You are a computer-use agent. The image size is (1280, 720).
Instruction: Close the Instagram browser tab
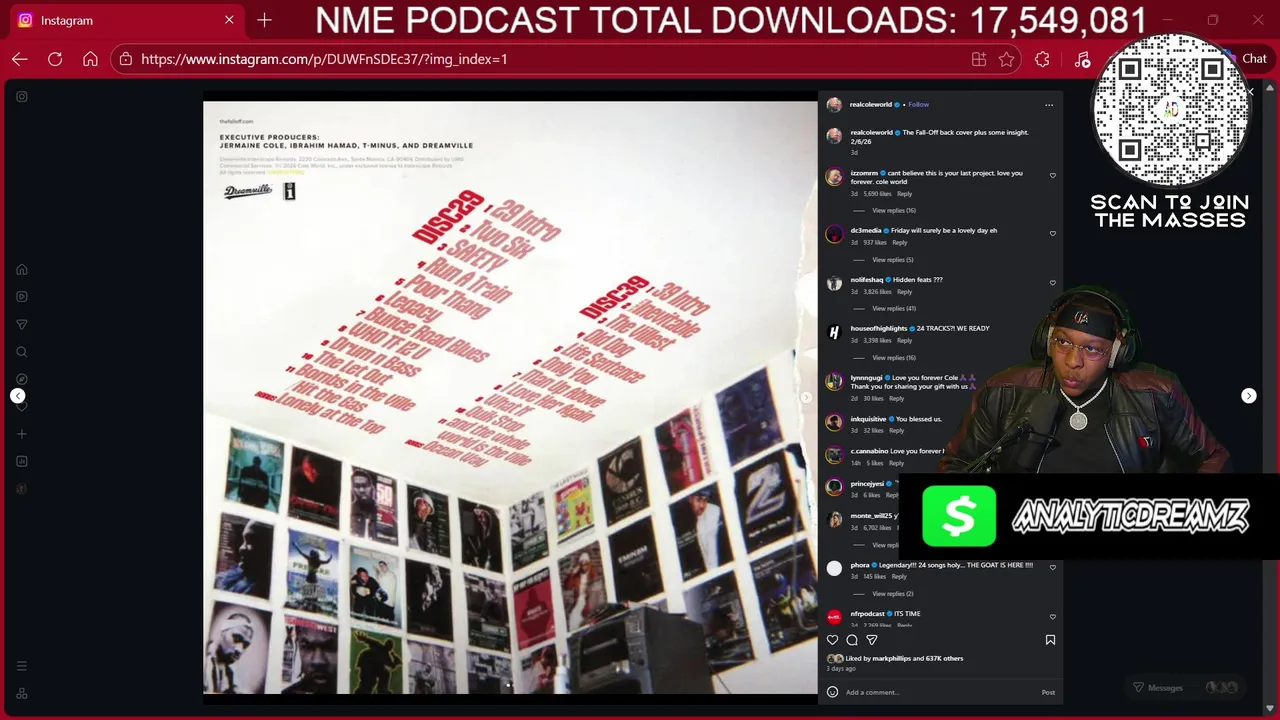pyautogui.click(x=229, y=20)
